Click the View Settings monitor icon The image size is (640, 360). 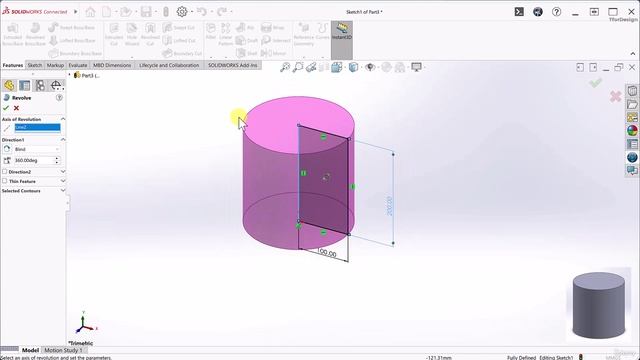click(x=416, y=67)
